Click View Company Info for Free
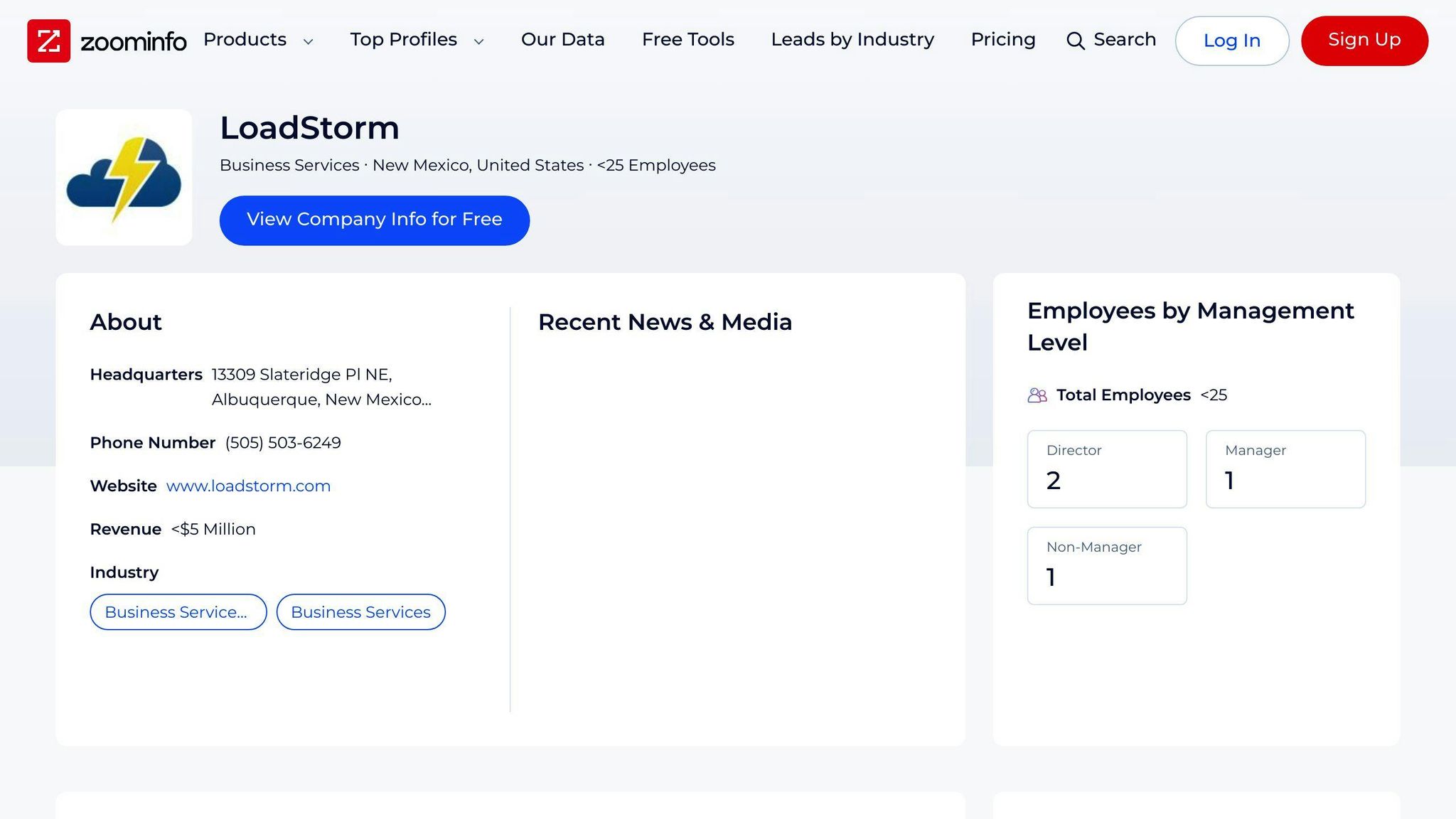Viewport: 1456px width, 819px height. pos(375,220)
